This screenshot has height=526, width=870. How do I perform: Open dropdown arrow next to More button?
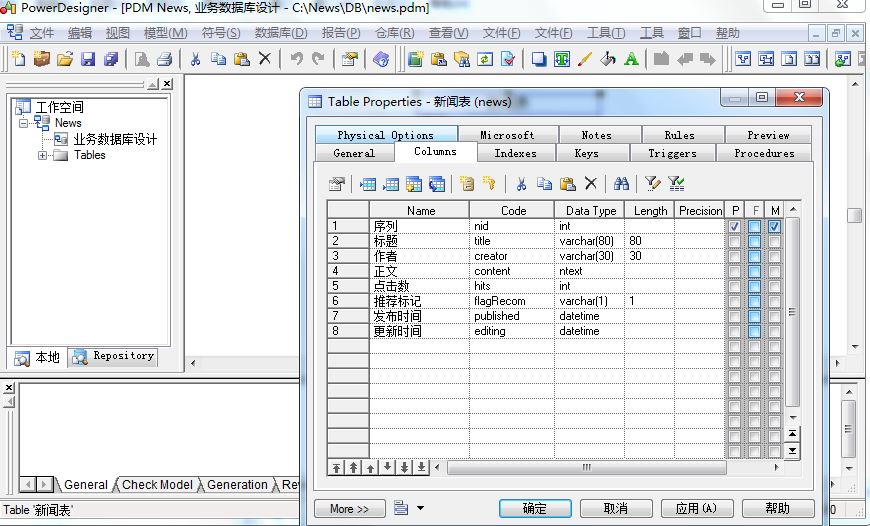tap(420, 508)
